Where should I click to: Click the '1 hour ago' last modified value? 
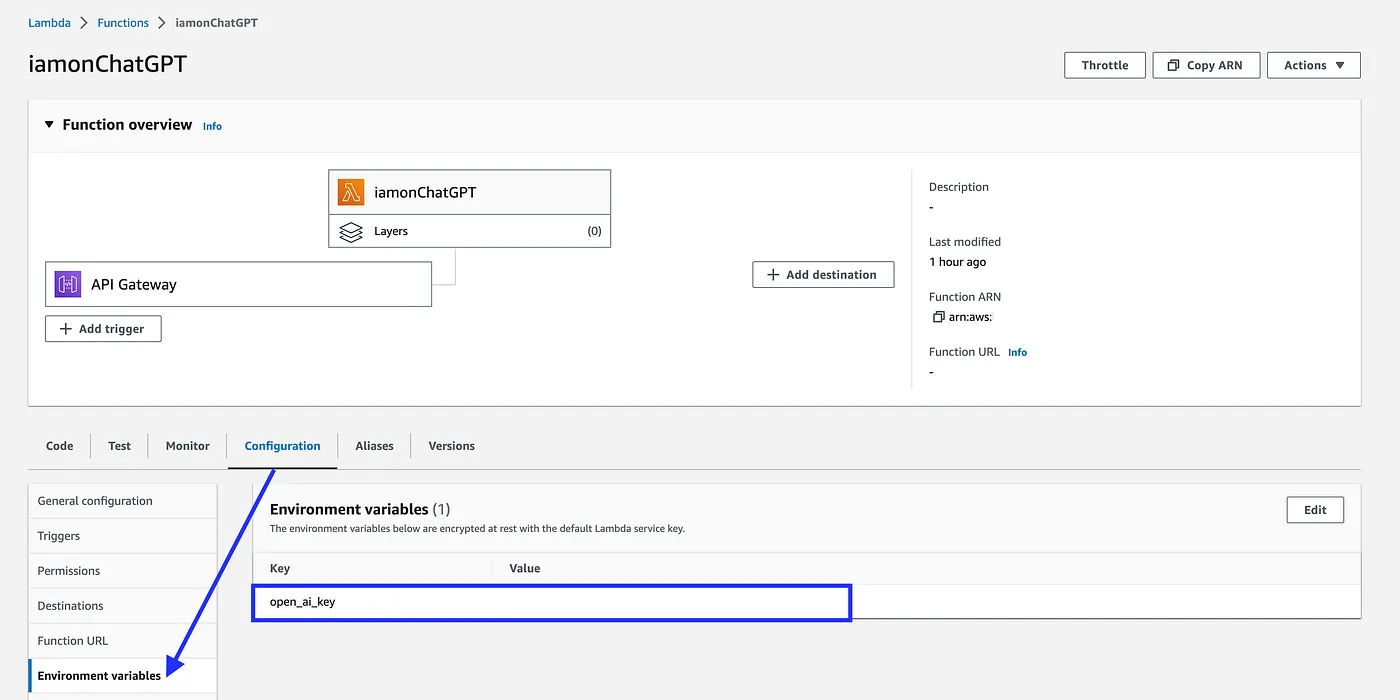[x=957, y=262]
